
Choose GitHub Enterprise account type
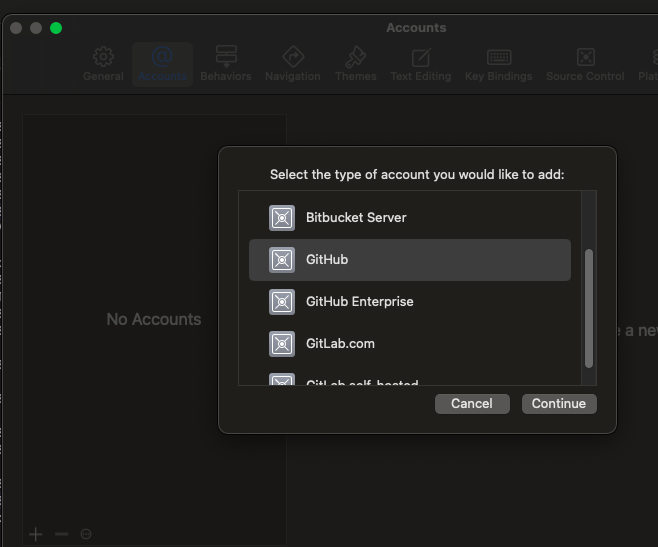(x=410, y=302)
